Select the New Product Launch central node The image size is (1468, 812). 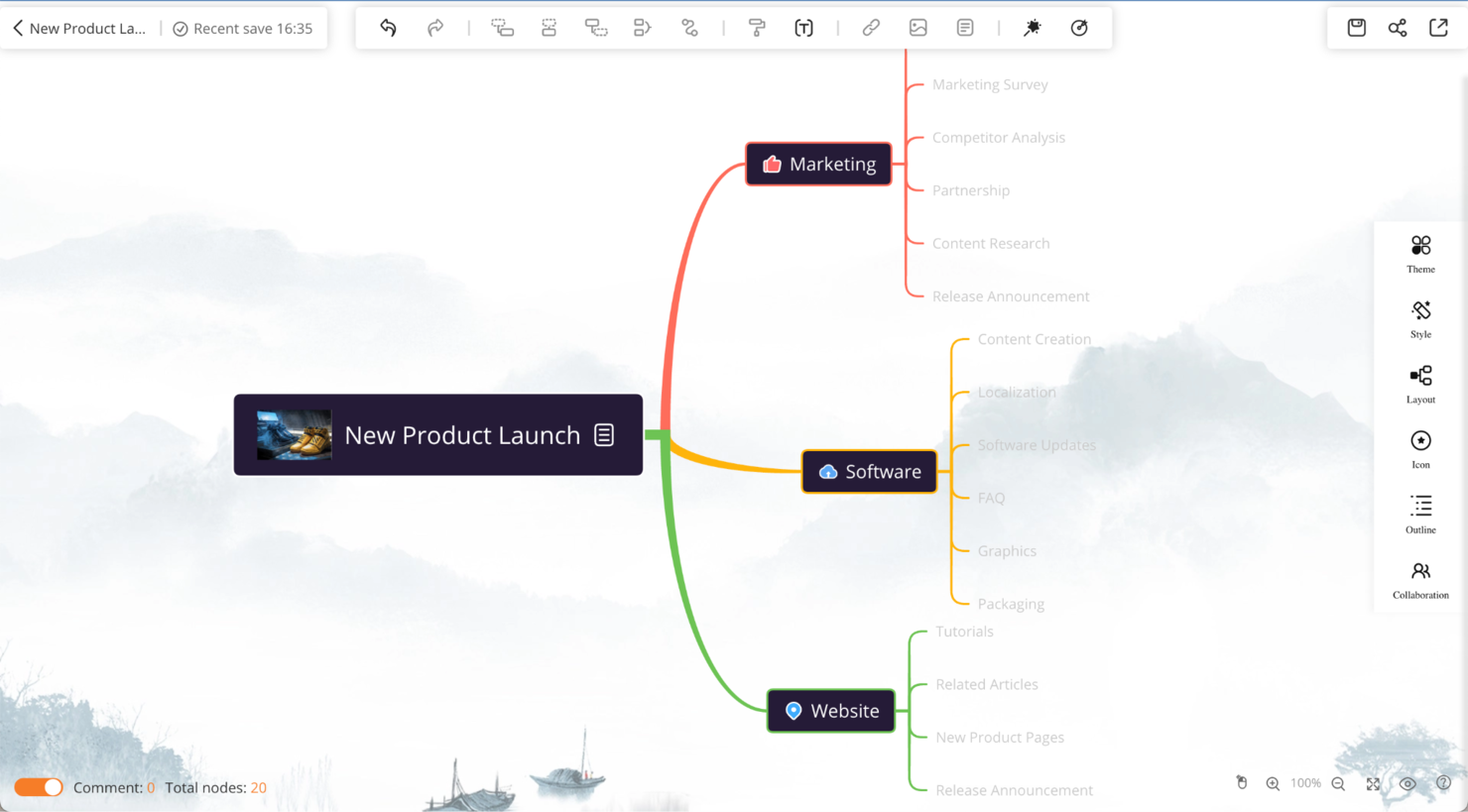[437, 434]
